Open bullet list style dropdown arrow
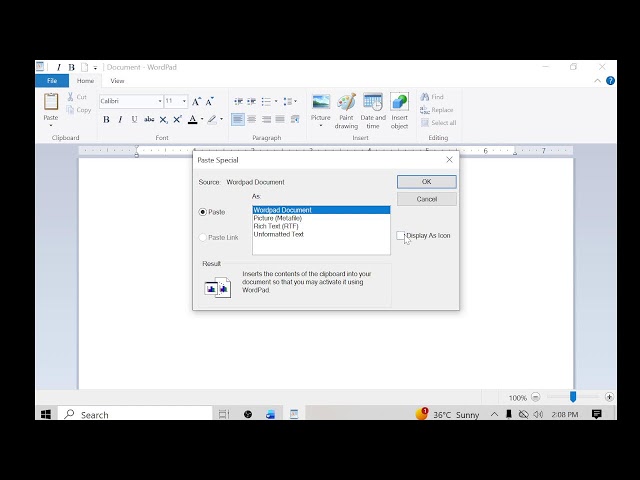Image resolution: width=640 pixels, height=480 pixels. pos(276,101)
